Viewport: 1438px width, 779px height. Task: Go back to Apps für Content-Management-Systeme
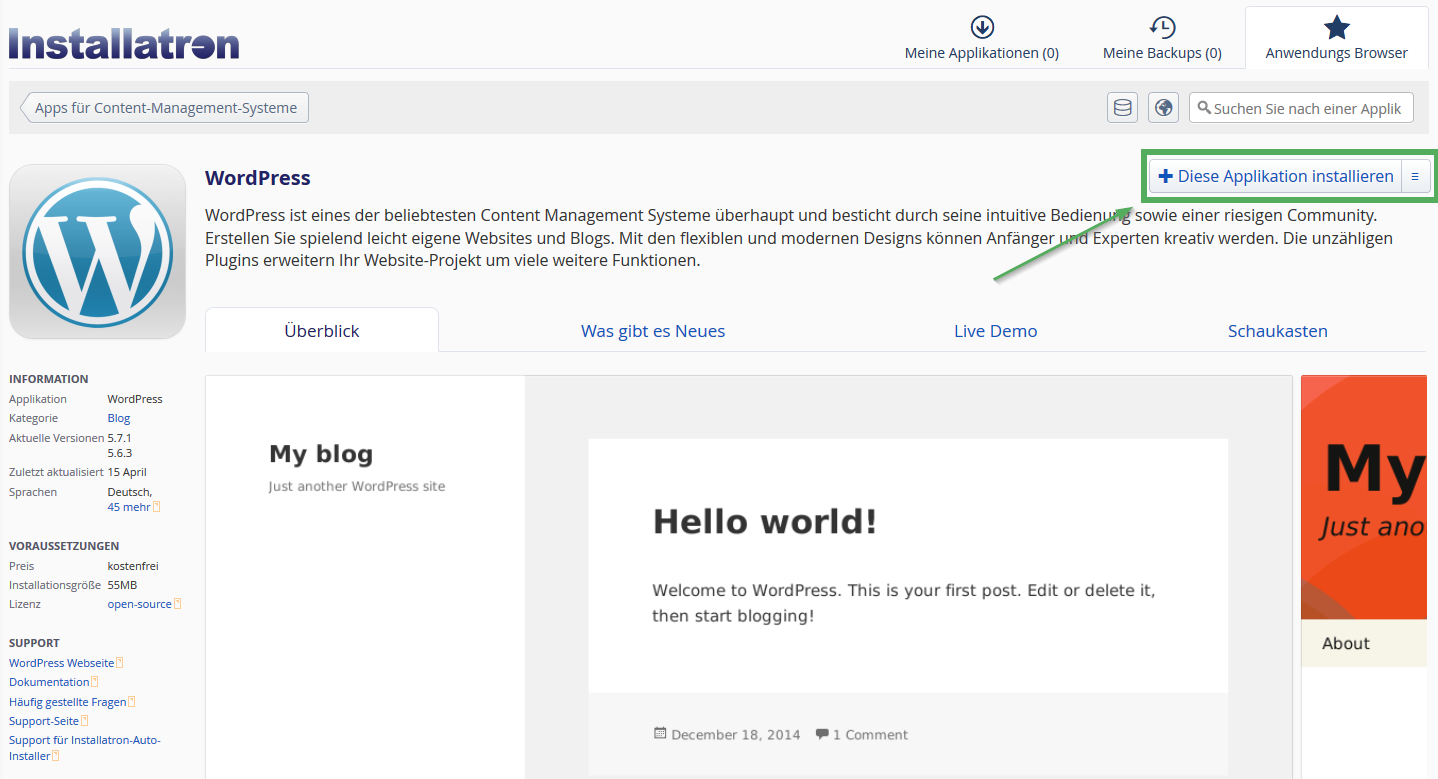pyautogui.click(x=165, y=108)
